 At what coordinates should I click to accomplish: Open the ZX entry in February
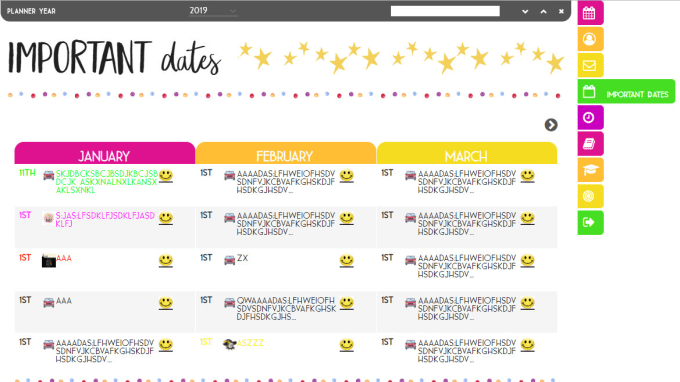point(242,258)
